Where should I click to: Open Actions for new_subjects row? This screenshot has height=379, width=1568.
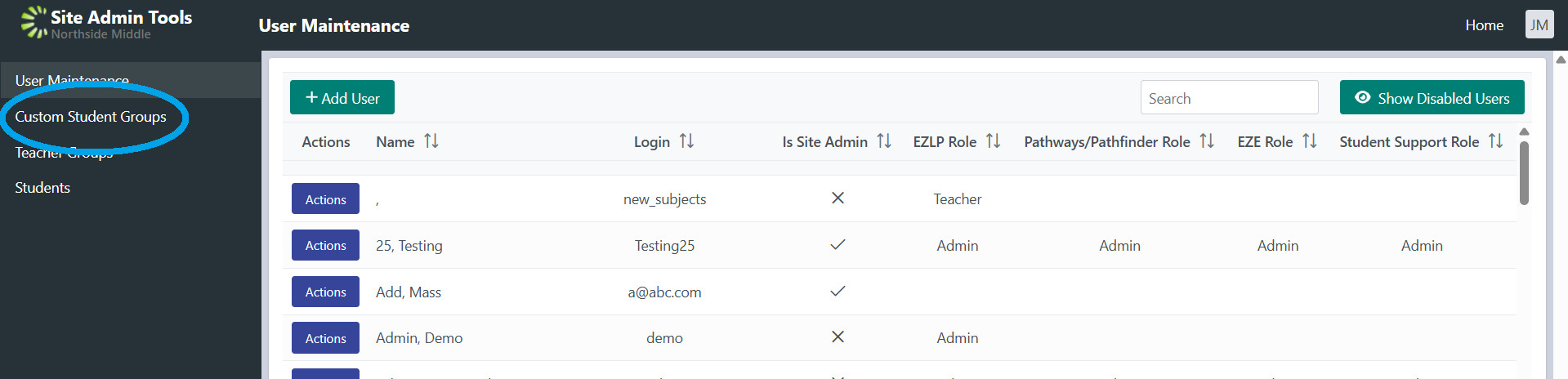coord(325,198)
